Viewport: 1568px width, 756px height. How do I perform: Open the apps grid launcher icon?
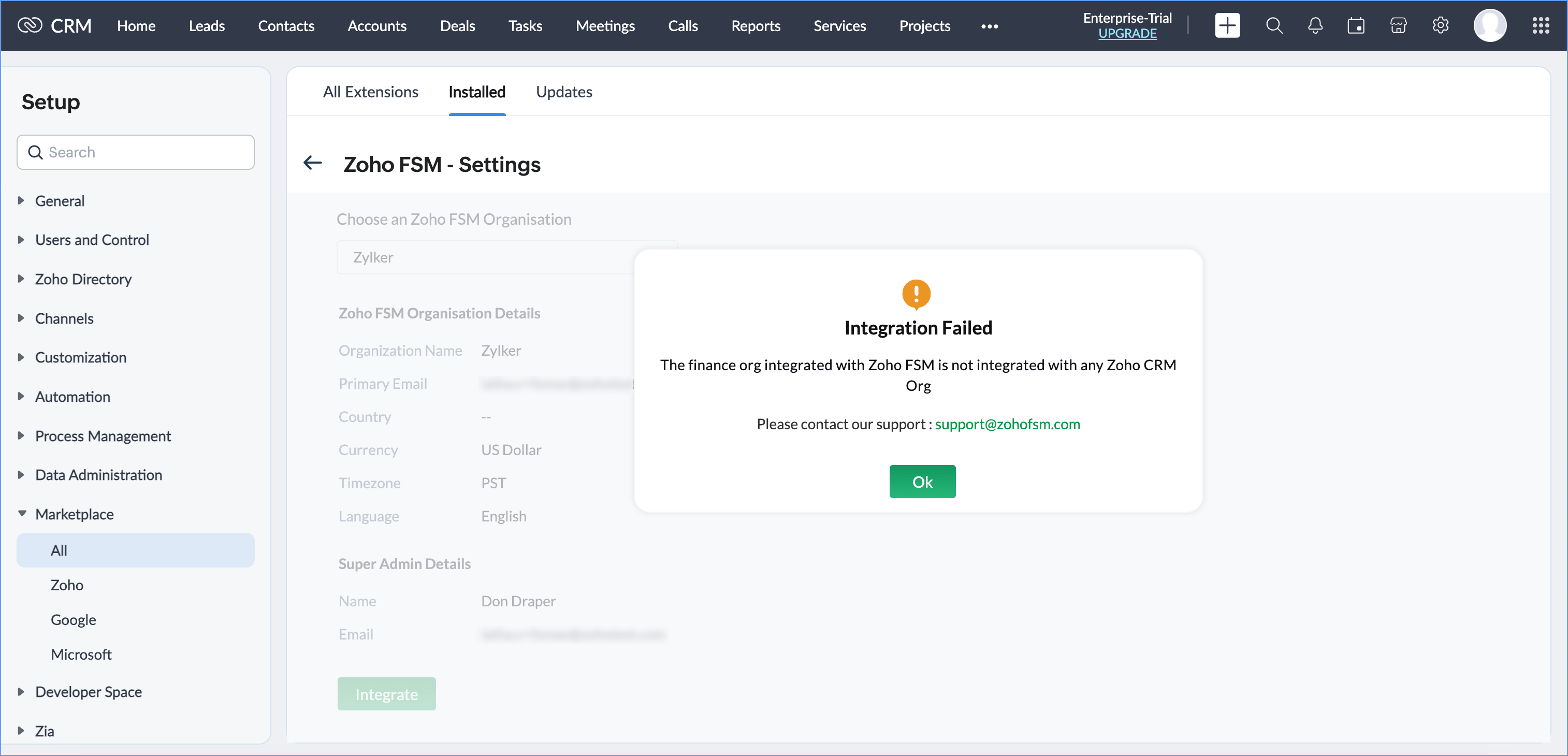tap(1541, 25)
